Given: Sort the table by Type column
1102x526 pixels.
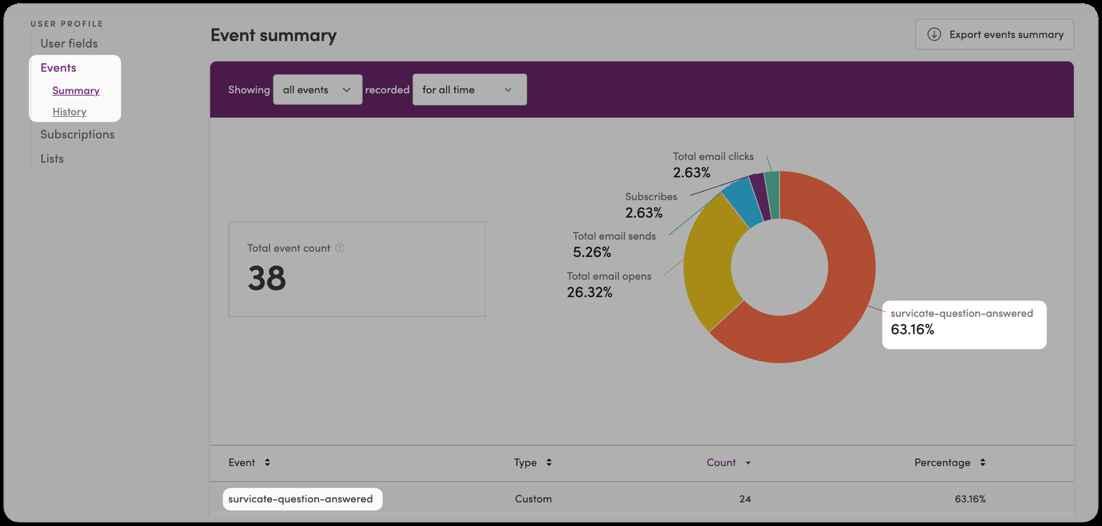Looking at the screenshot, I should point(533,463).
